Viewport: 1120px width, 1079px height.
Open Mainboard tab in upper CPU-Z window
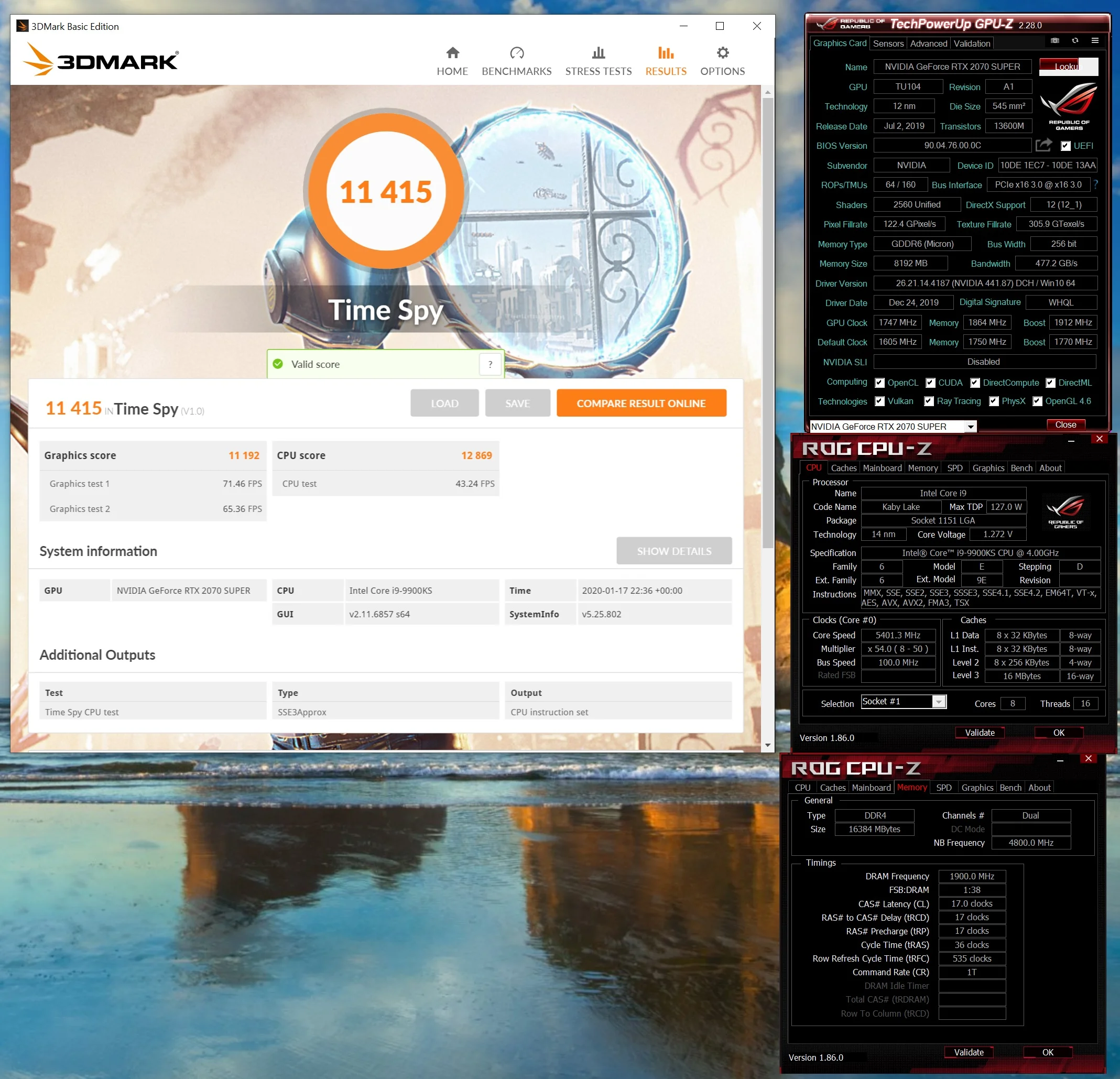882,467
